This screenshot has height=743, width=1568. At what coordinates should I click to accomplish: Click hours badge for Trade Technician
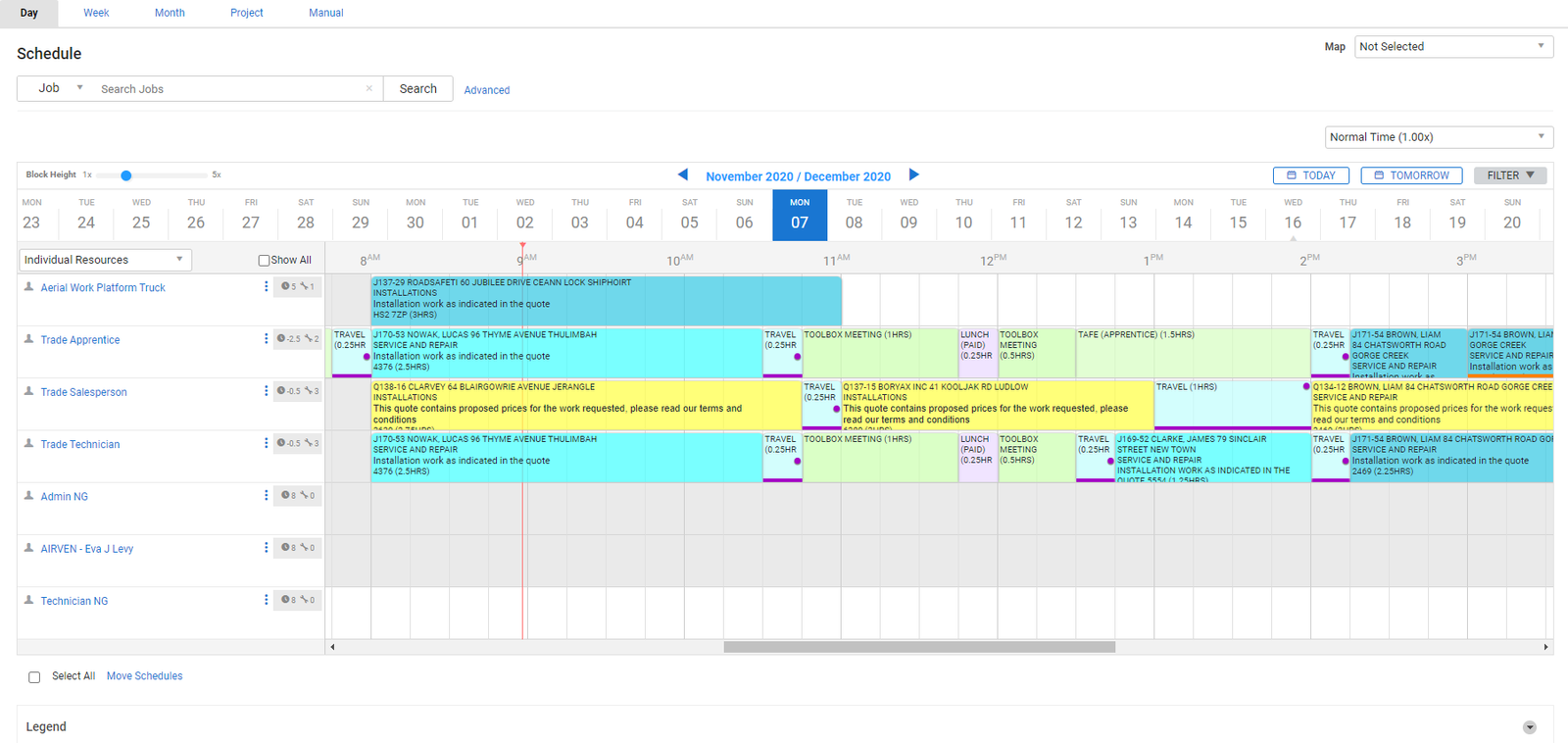(x=298, y=443)
